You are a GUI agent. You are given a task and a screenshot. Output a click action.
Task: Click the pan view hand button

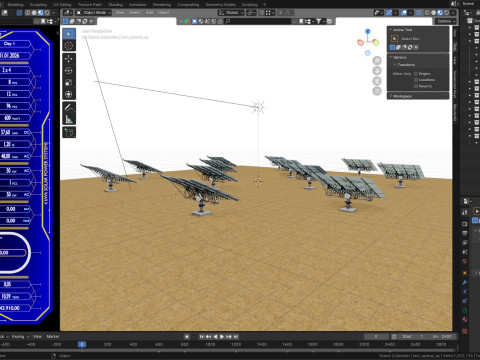tap(377, 70)
